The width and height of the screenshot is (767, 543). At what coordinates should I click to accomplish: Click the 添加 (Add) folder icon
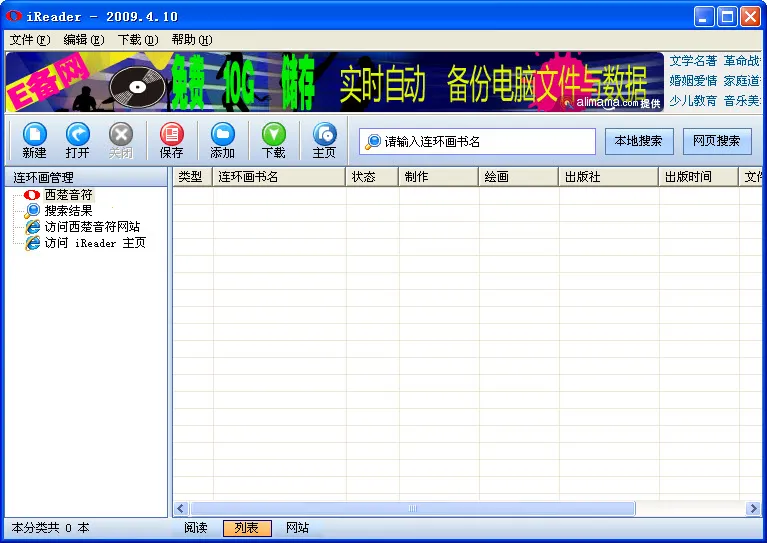222,135
